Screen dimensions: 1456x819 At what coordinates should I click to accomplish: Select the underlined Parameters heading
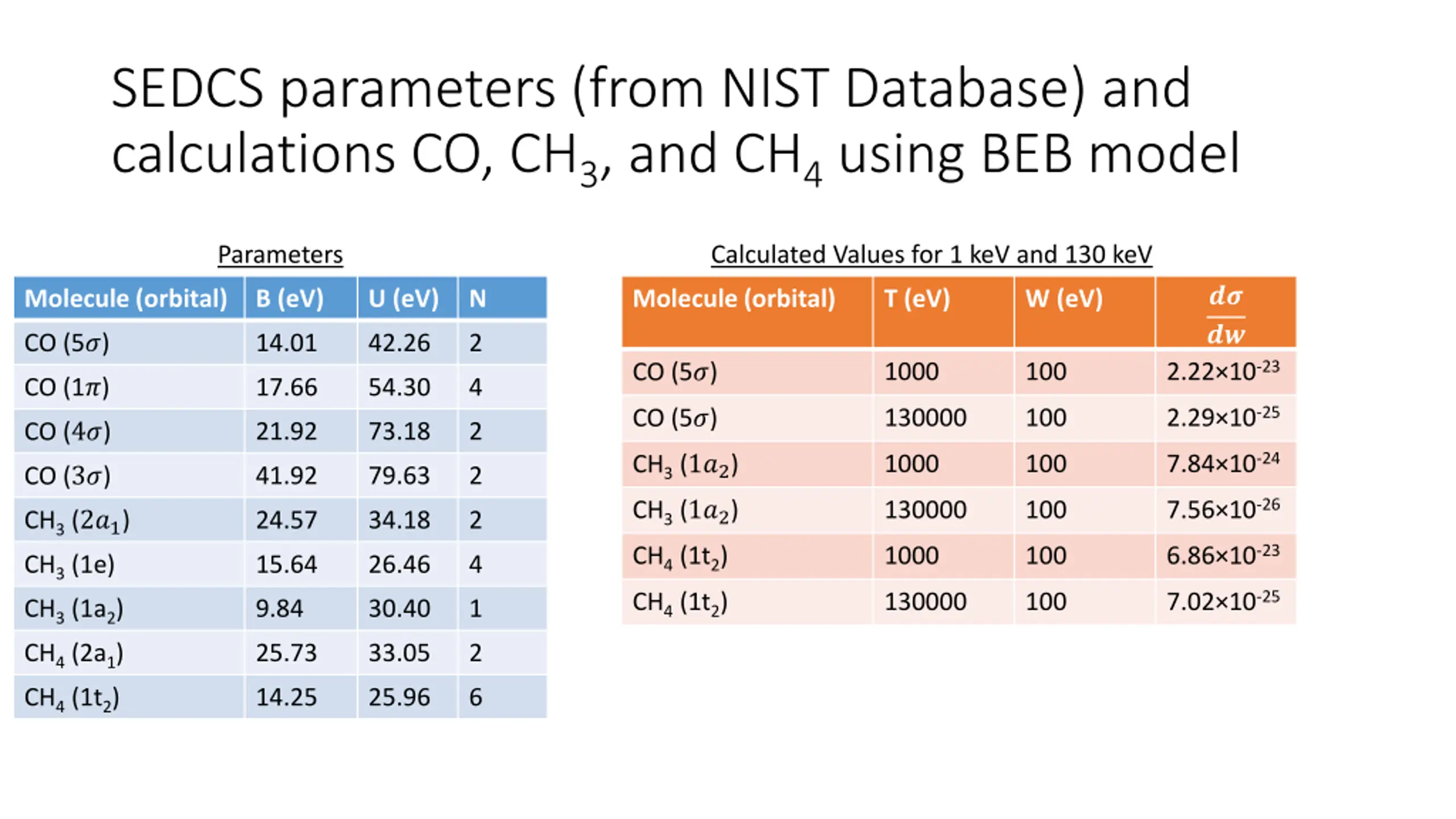click(x=280, y=254)
